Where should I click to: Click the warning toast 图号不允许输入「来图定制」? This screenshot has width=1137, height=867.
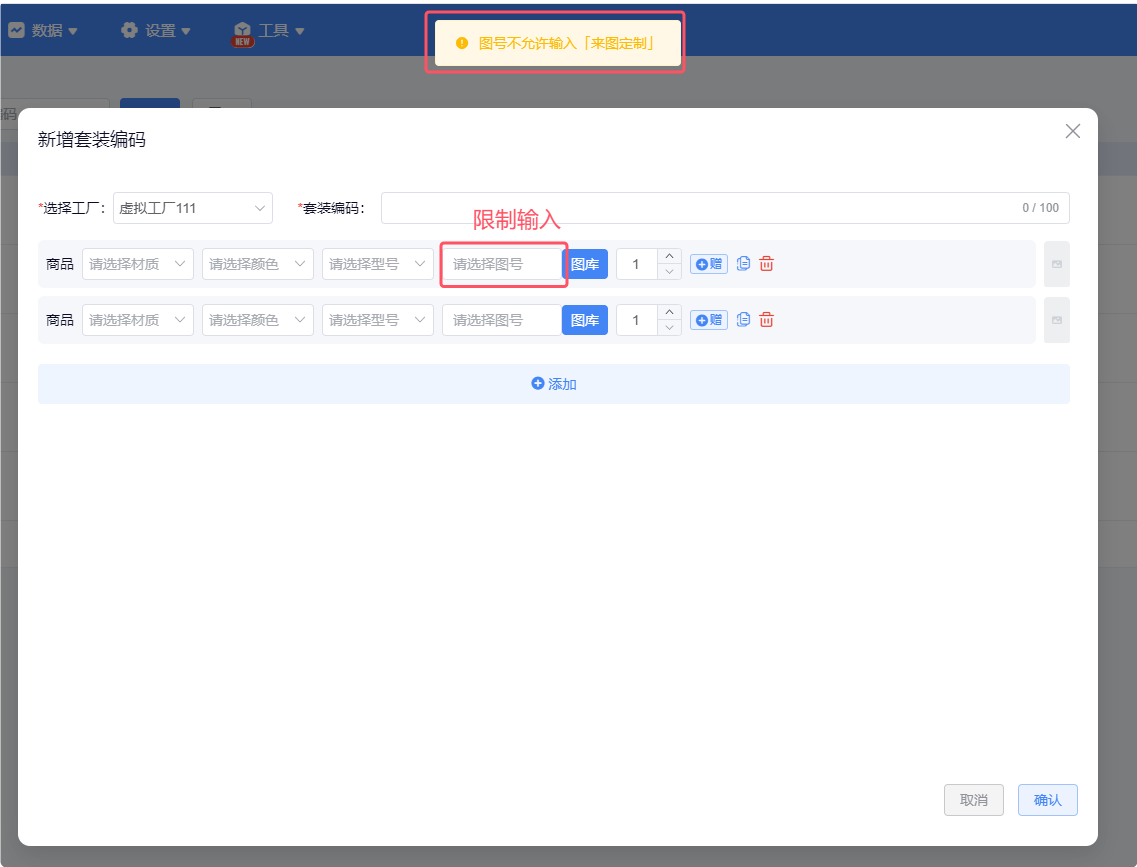pos(558,43)
